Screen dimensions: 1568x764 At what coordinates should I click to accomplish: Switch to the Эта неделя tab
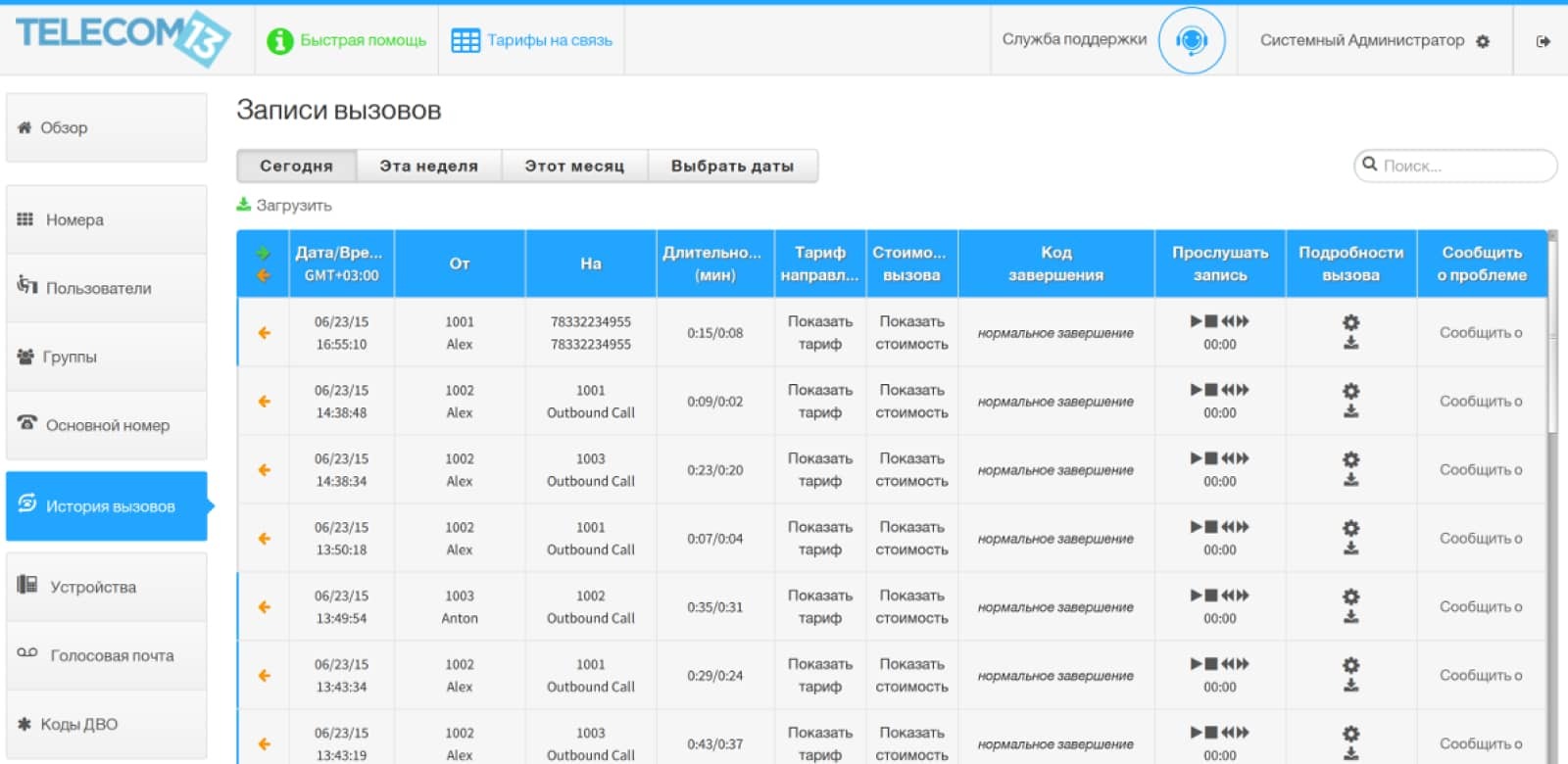pos(428,166)
